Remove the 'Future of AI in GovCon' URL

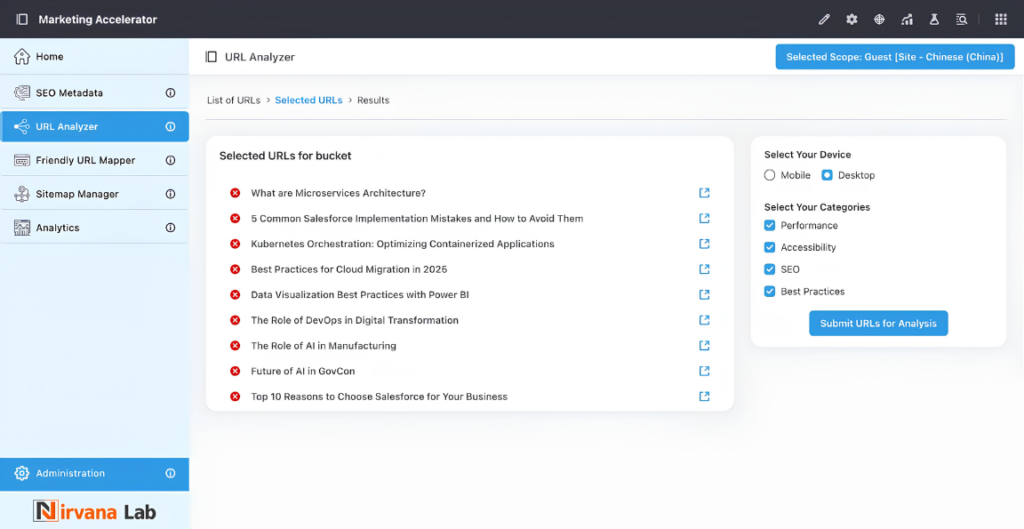coord(235,371)
